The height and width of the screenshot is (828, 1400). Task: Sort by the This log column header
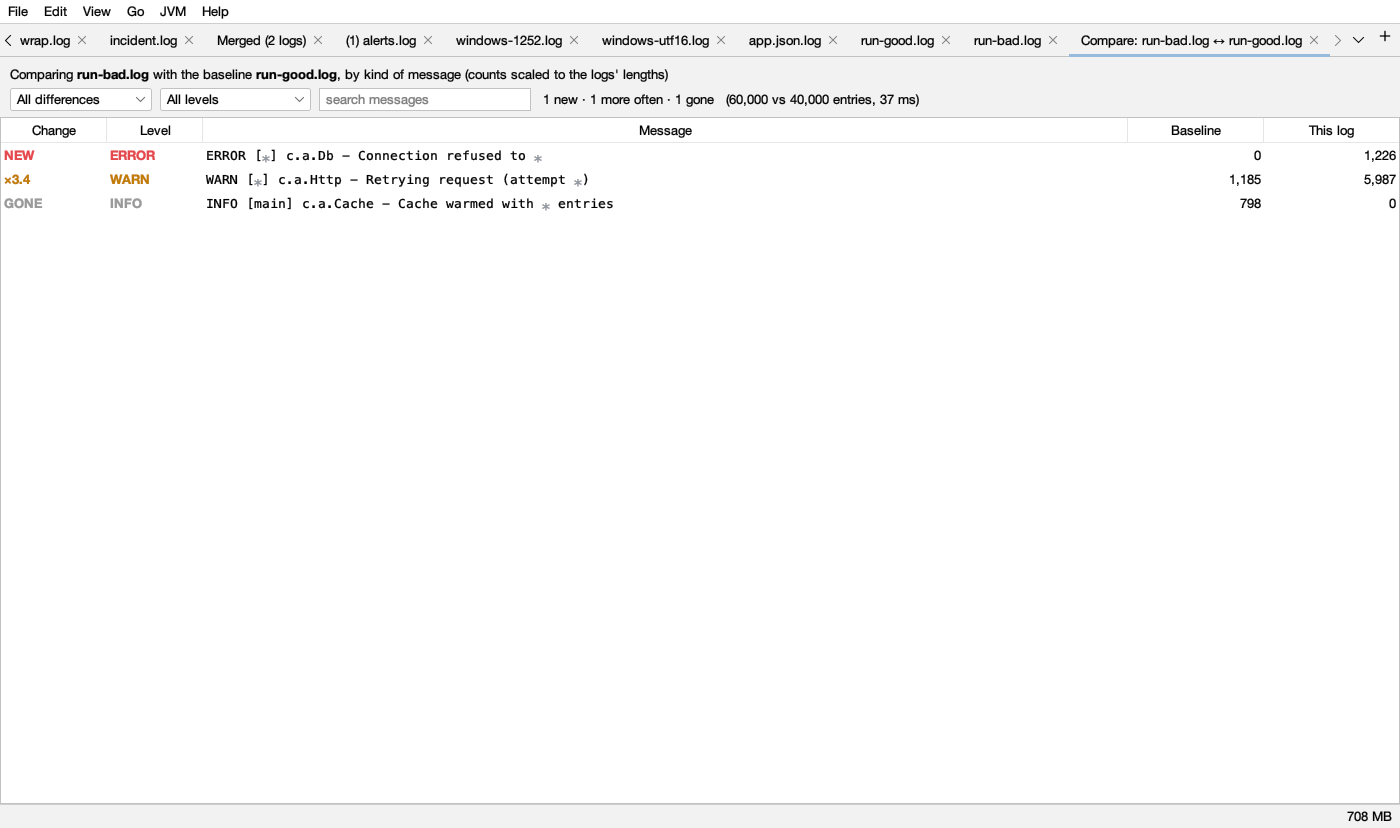[x=1331, y=130]
